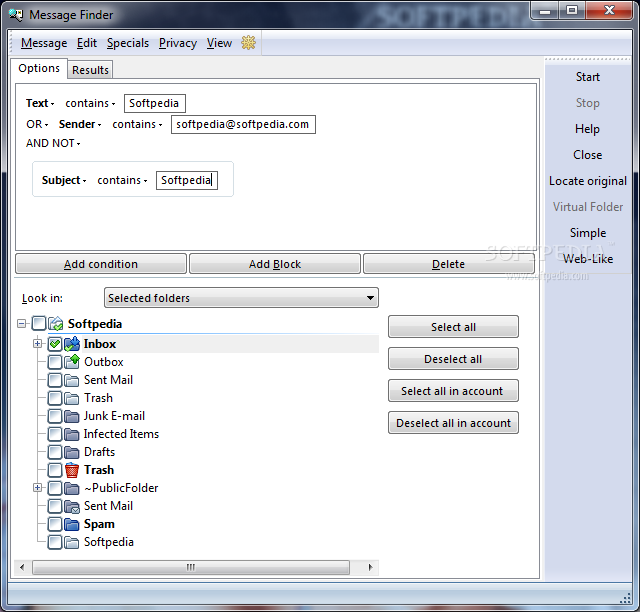
Task: Start the message search
Action: point(588,77)
